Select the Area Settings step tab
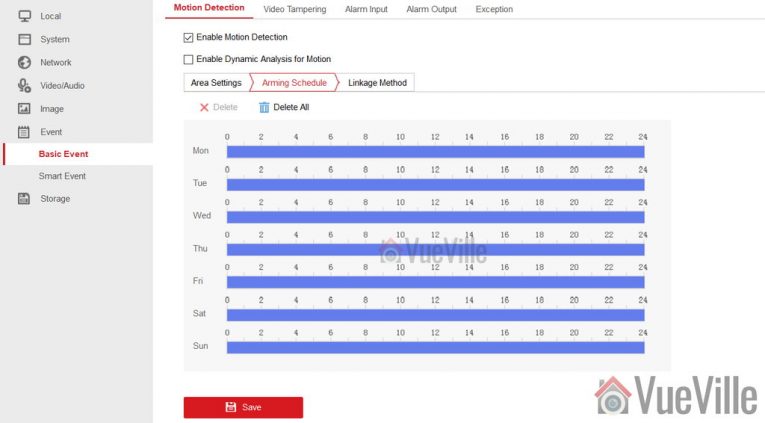Image resolution: width=765 pixels, height=423 pixels. pyautogui.click(x=216, y=83)
